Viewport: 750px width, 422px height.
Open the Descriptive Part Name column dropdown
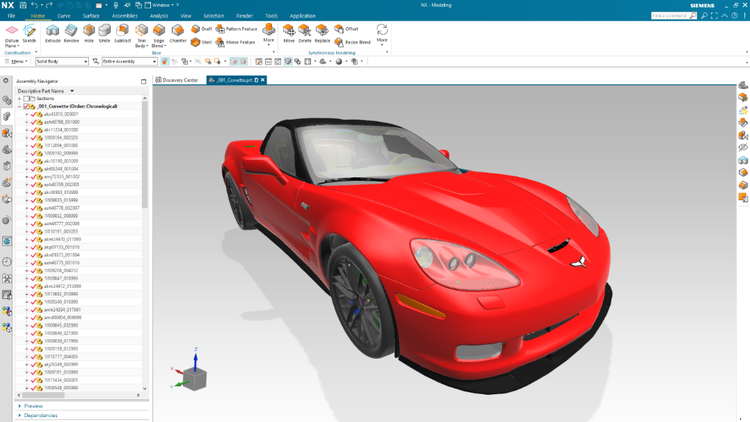click(x=72, y=91)
